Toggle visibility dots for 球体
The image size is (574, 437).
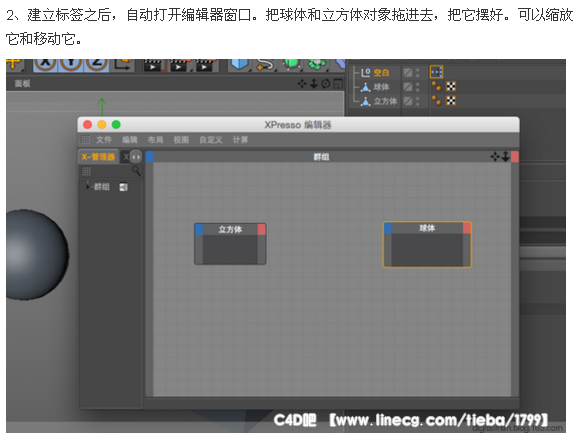click(x=418, y=87)
